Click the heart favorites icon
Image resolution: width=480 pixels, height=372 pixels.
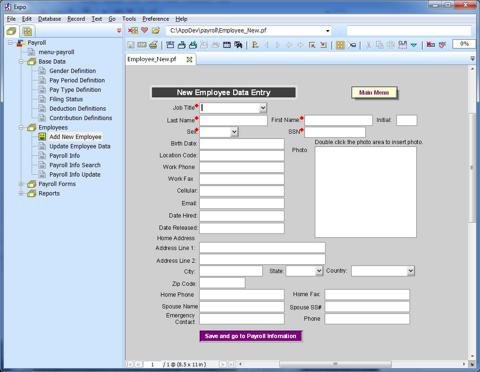click(x=144, y=30)
